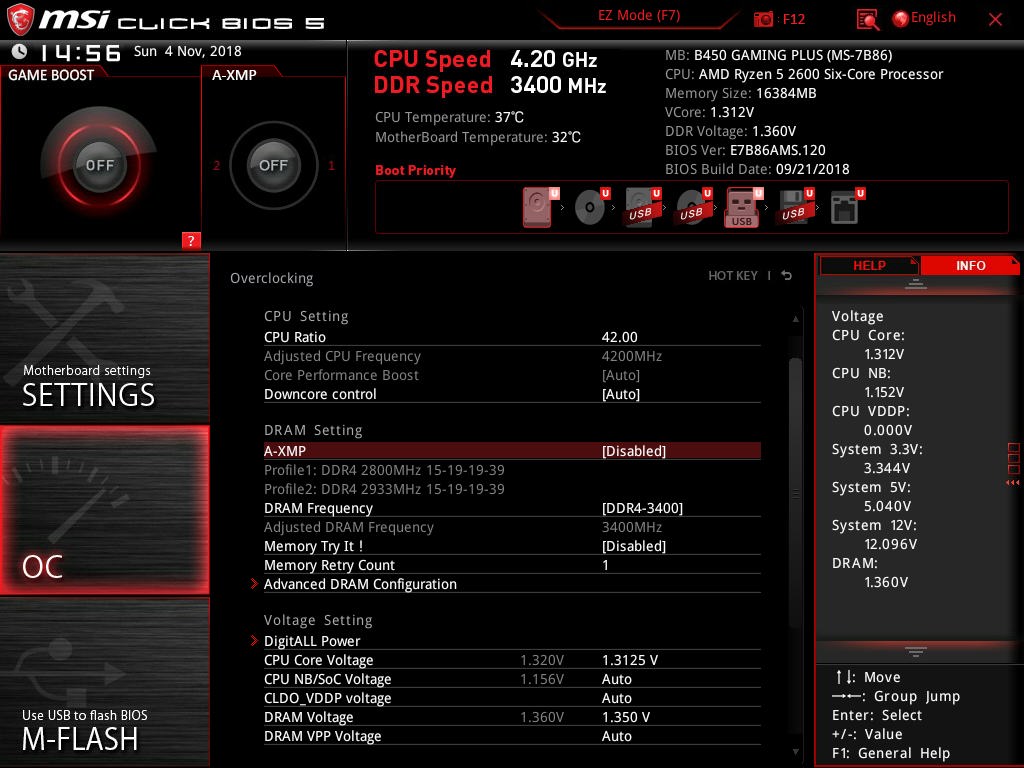Click the back arrow next to HOT KEY
1024x768 pixels.
point(786,276)
